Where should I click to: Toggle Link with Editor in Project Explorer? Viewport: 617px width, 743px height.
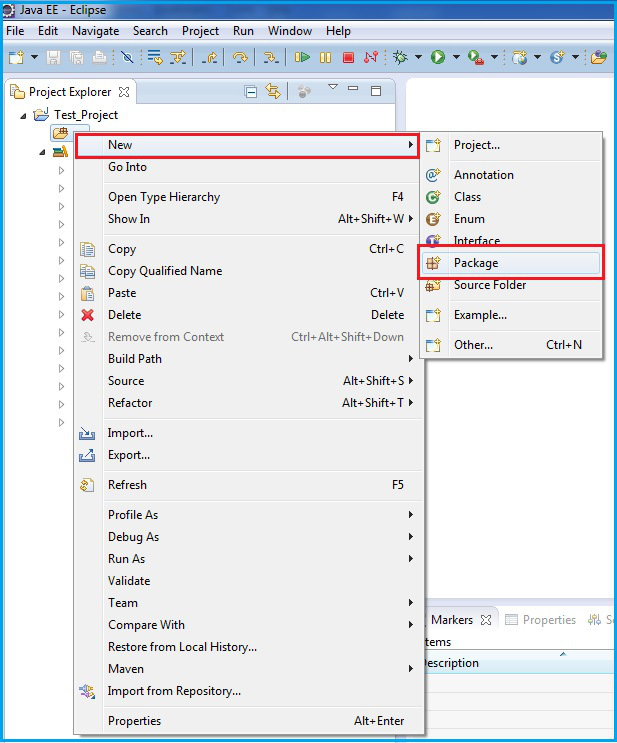[x=273, y=91]
